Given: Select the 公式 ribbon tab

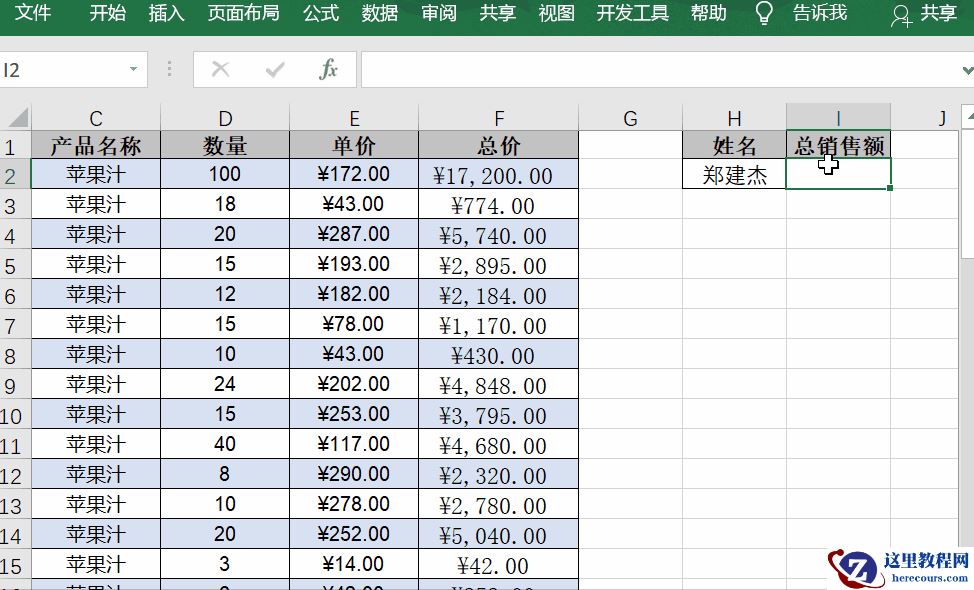Looking at the screenshot, I should tap(320, 15).
